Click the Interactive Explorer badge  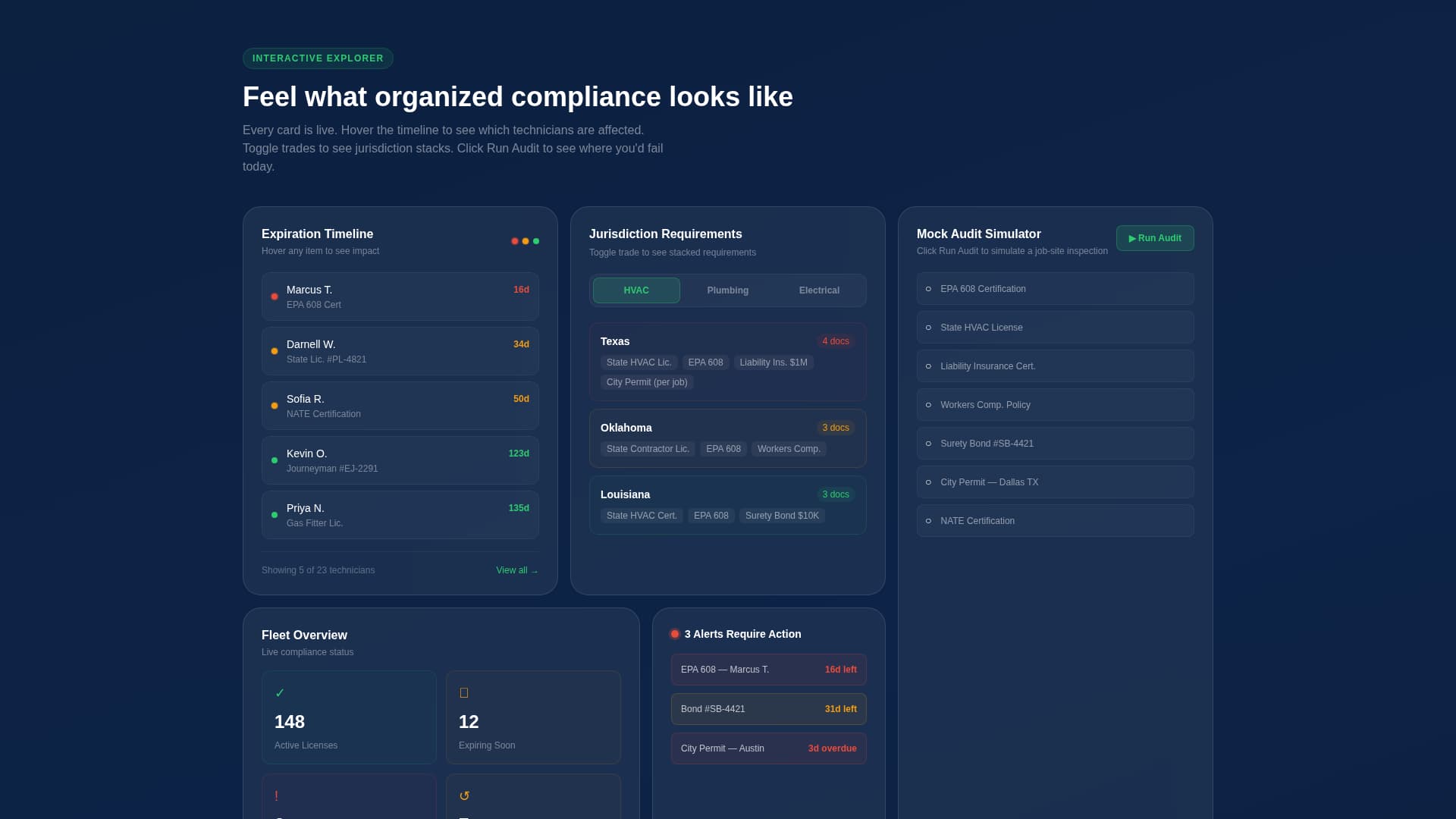click(x=318, y=58)
